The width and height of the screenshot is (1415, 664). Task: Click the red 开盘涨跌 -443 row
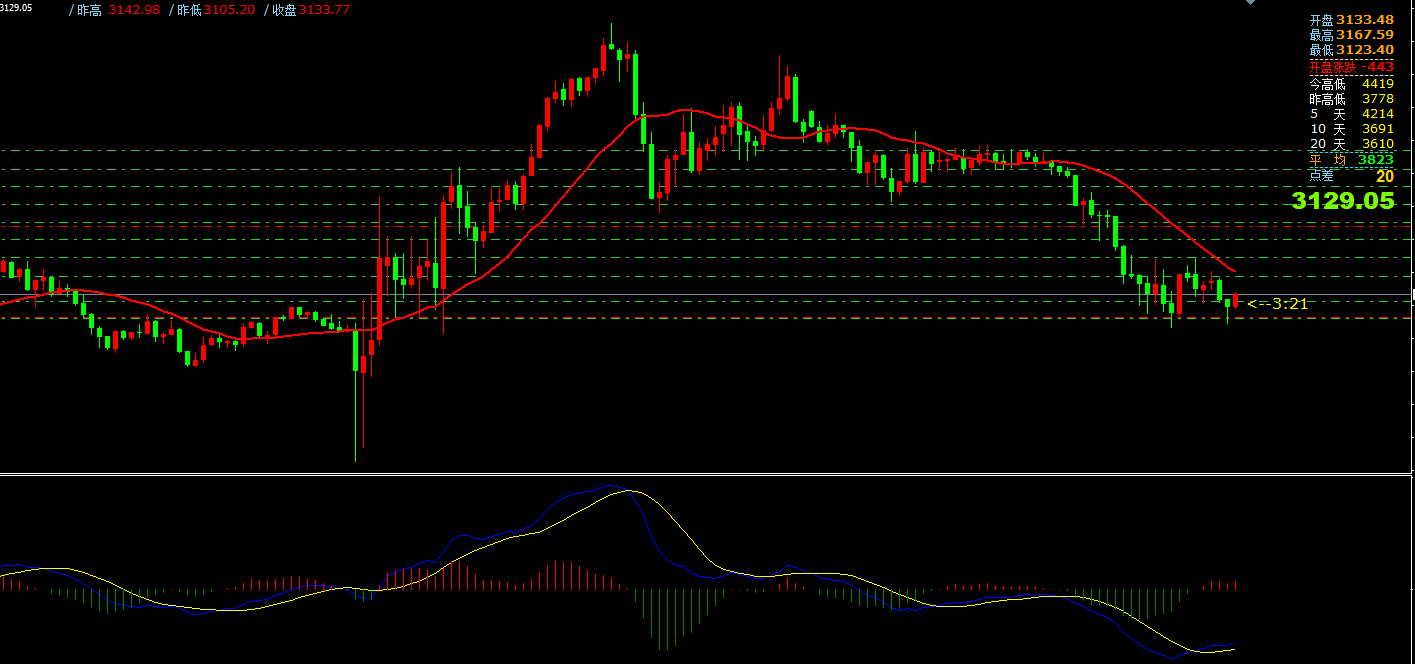tap(1351, 67)
